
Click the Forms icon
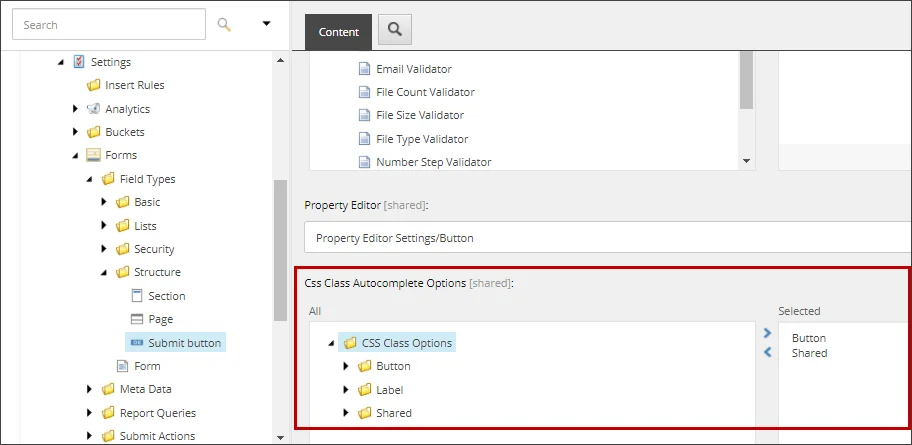coord(93,155)
